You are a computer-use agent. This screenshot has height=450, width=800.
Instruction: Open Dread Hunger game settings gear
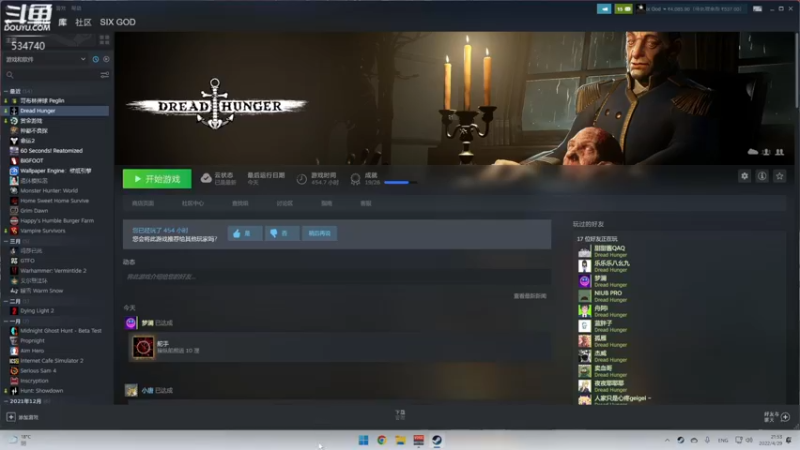pos(744,176)
